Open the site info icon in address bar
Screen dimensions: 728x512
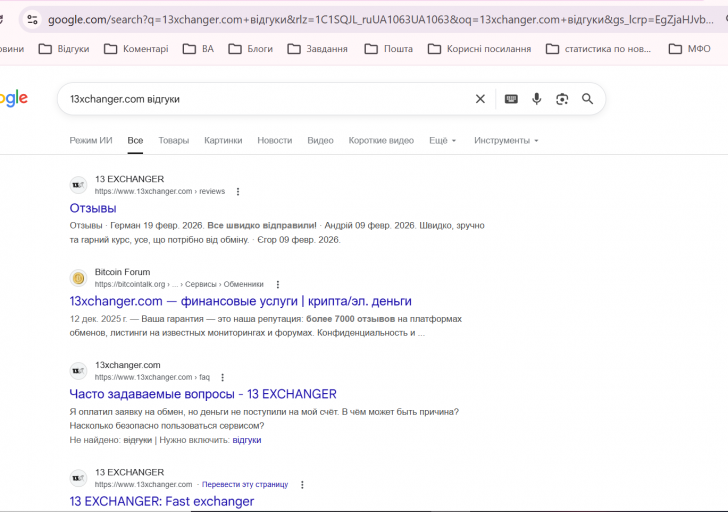[x=32, y=19]
